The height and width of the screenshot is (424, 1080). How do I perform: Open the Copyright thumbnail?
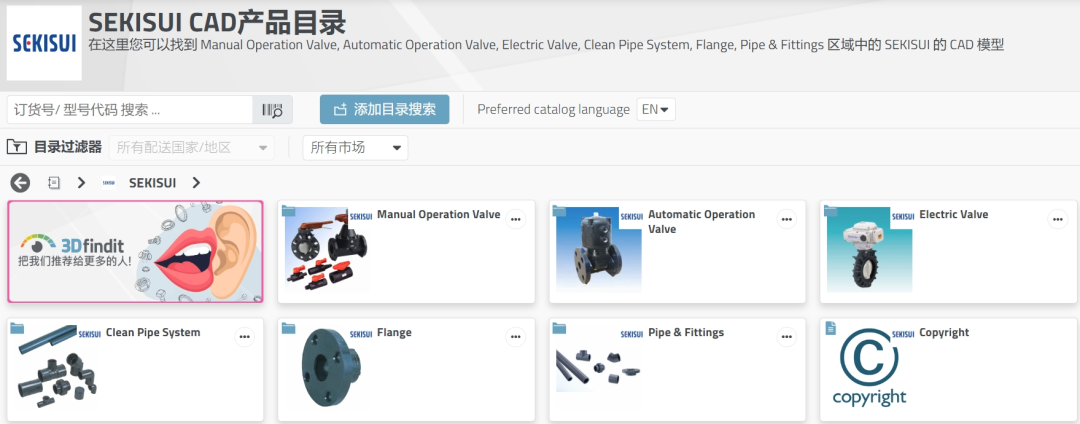(x=869, y=368)
